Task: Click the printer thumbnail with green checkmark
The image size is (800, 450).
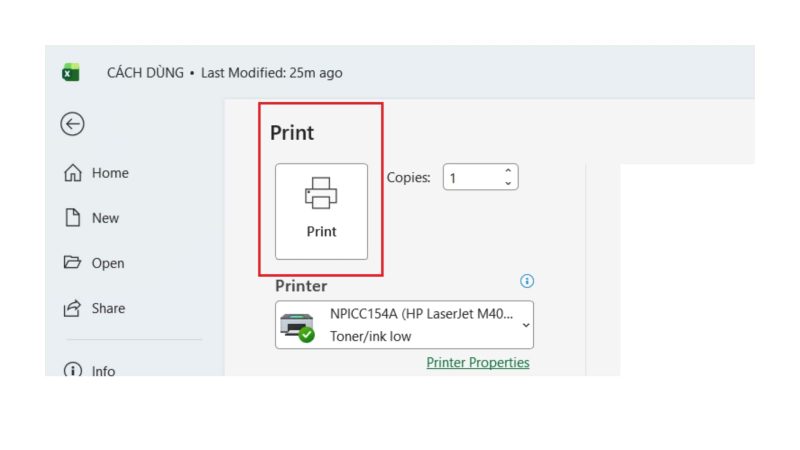Action: (x=297, y=327)
